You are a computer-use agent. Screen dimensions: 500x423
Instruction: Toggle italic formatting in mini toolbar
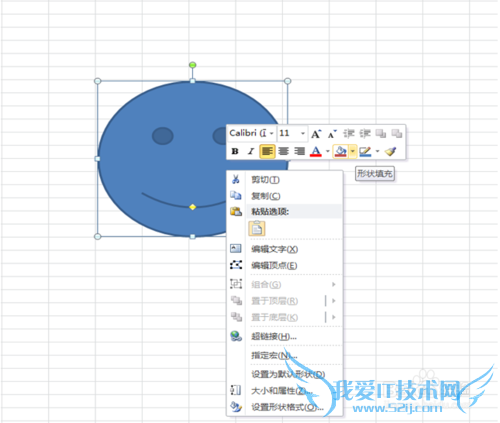(251, 151)
